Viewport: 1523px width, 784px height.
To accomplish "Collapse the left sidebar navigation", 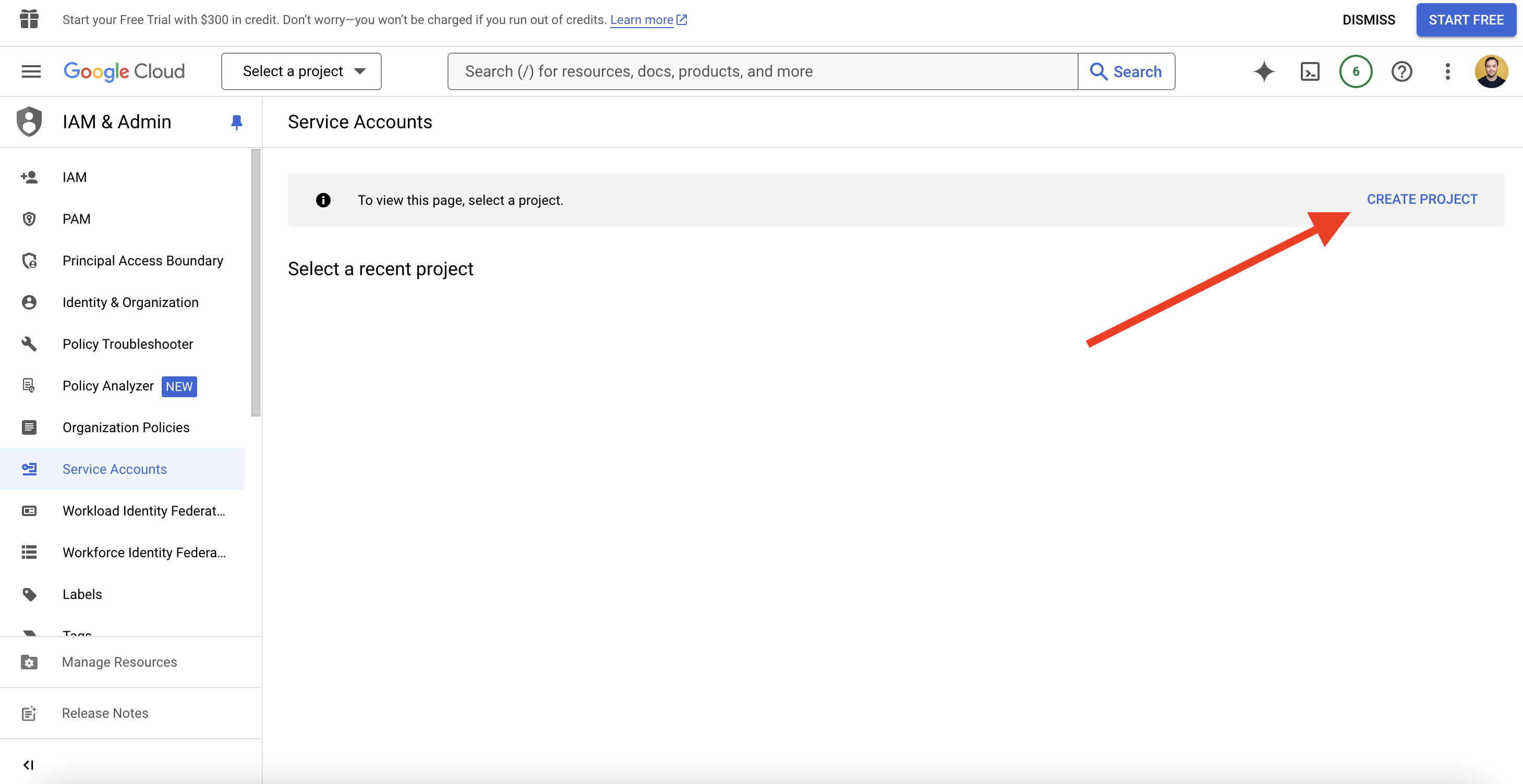I will tap(28, 765).
